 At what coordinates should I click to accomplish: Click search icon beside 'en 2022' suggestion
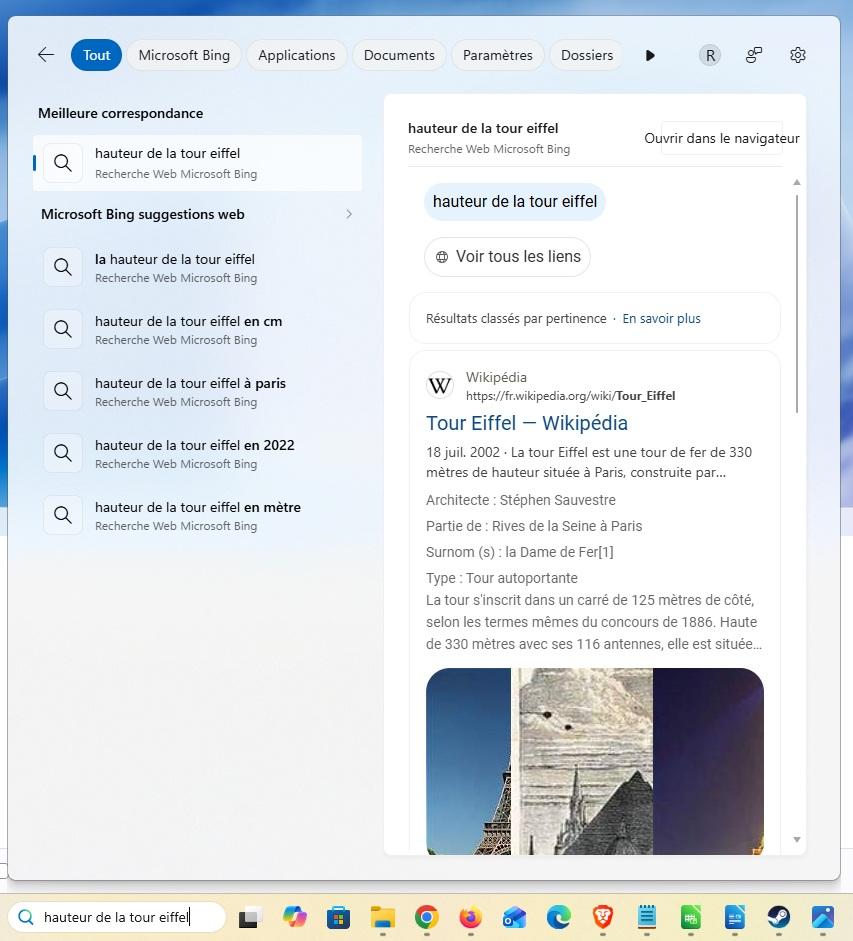(x=63, y=453)
